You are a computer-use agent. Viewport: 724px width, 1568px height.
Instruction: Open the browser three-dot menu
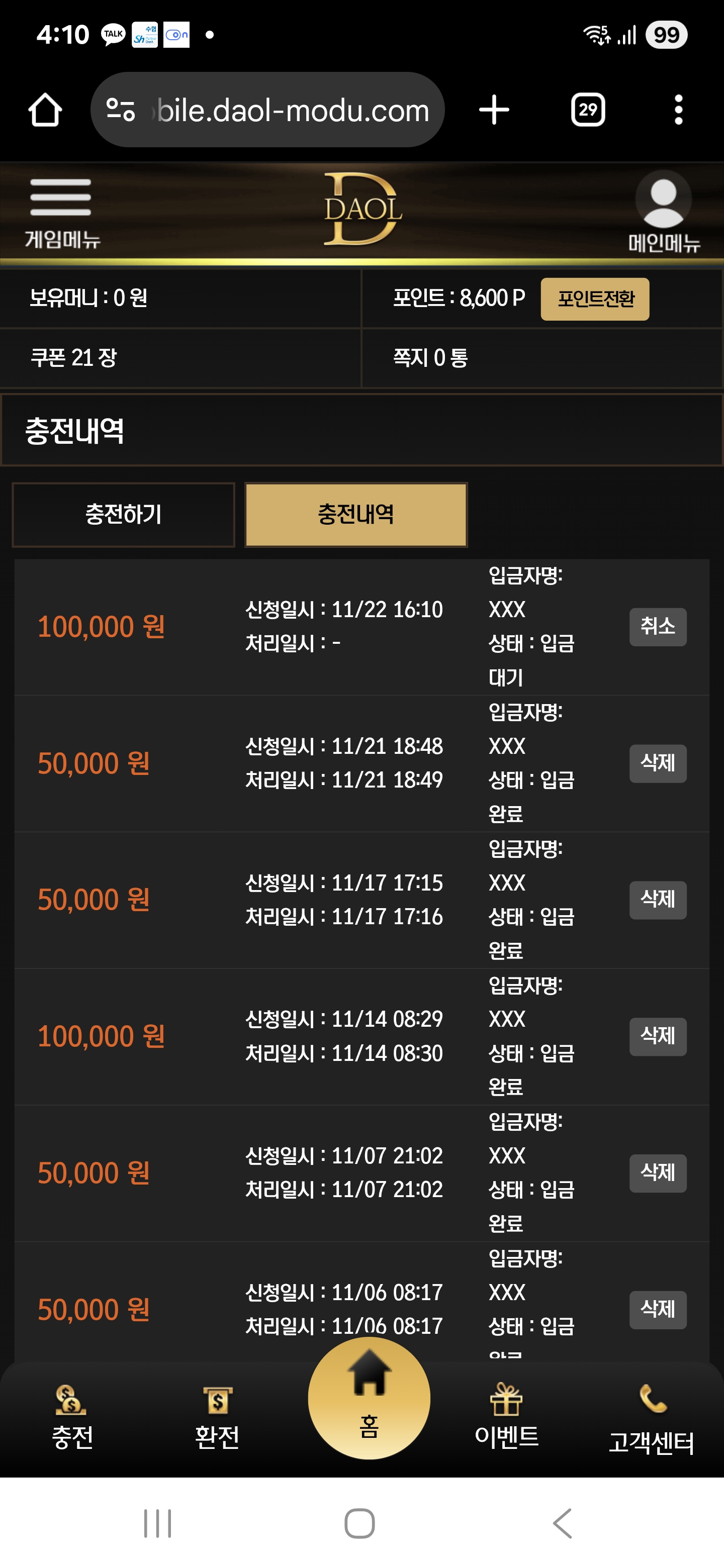click(678, 110)
